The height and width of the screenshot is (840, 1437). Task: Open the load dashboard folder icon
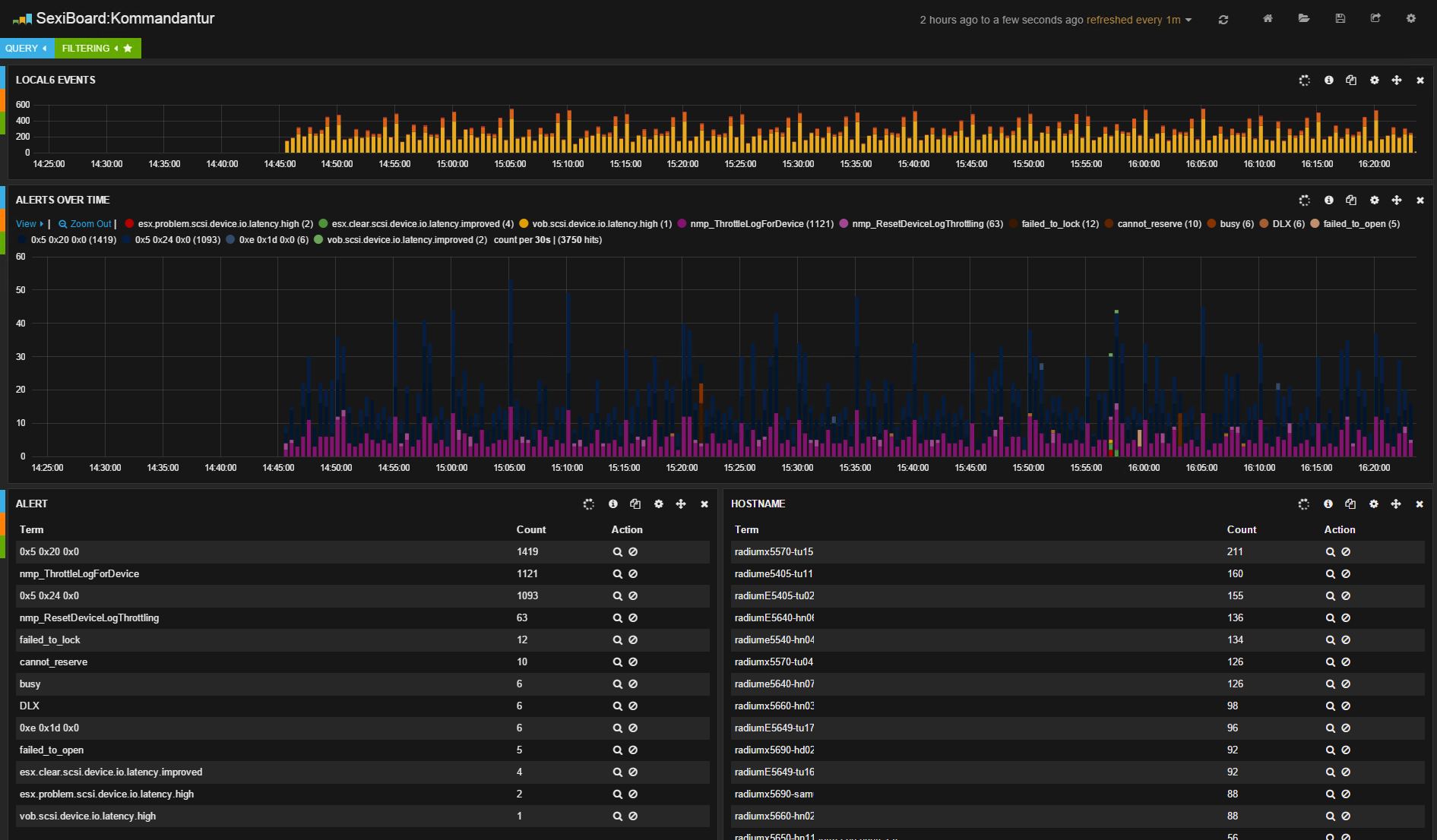point(1304,18)
